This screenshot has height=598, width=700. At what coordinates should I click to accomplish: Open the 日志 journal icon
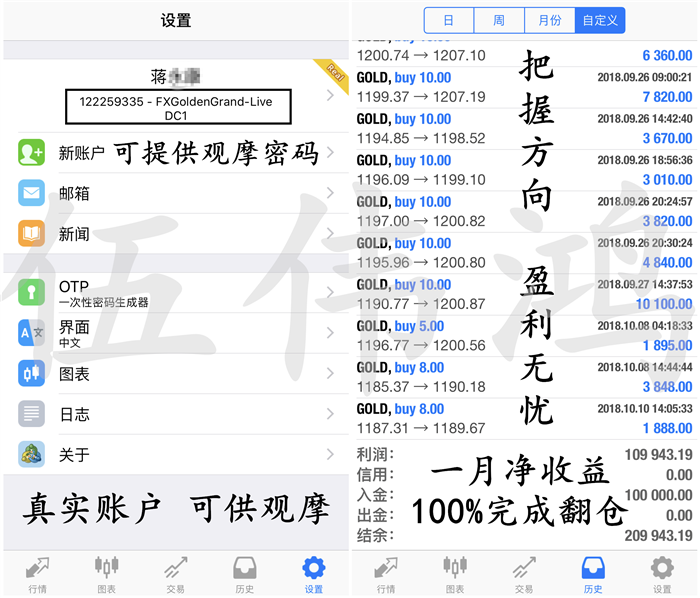coord(31,414)
